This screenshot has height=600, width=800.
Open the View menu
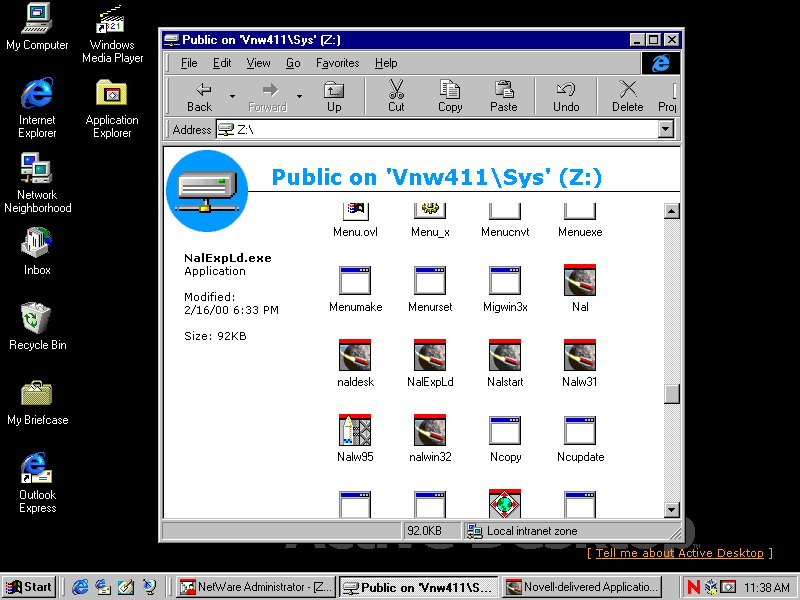(258, 63)
